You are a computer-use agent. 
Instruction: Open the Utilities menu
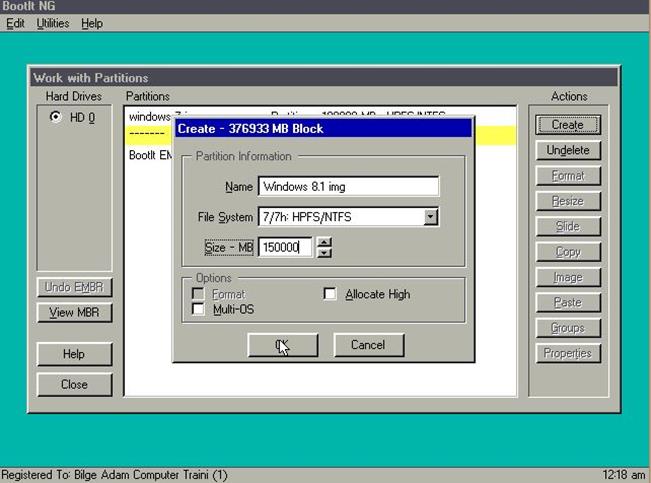(x=53, y=23)
